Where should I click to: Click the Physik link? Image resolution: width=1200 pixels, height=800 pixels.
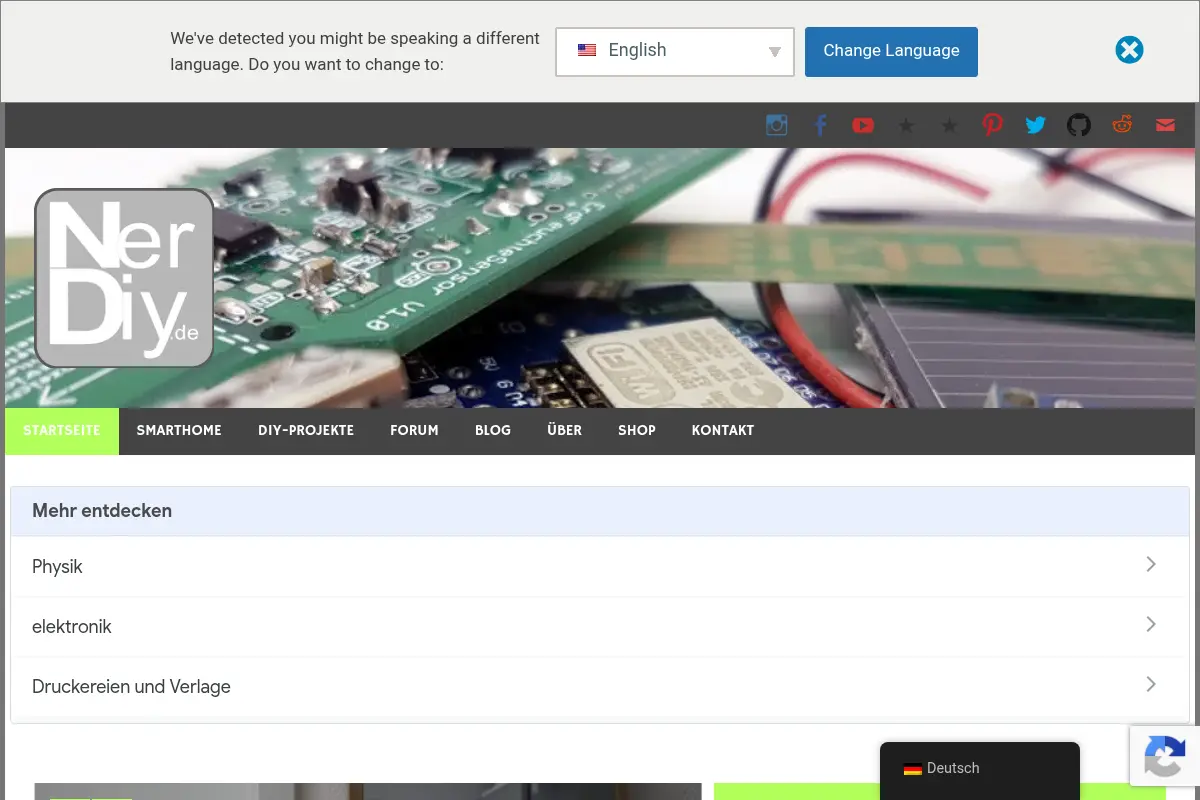pyautogui.click(x=57, y=567)
